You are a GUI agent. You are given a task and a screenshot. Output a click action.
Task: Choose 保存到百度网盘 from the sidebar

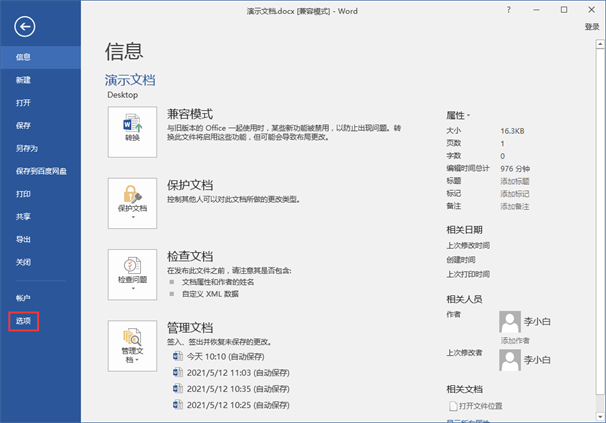coord(41,171)
